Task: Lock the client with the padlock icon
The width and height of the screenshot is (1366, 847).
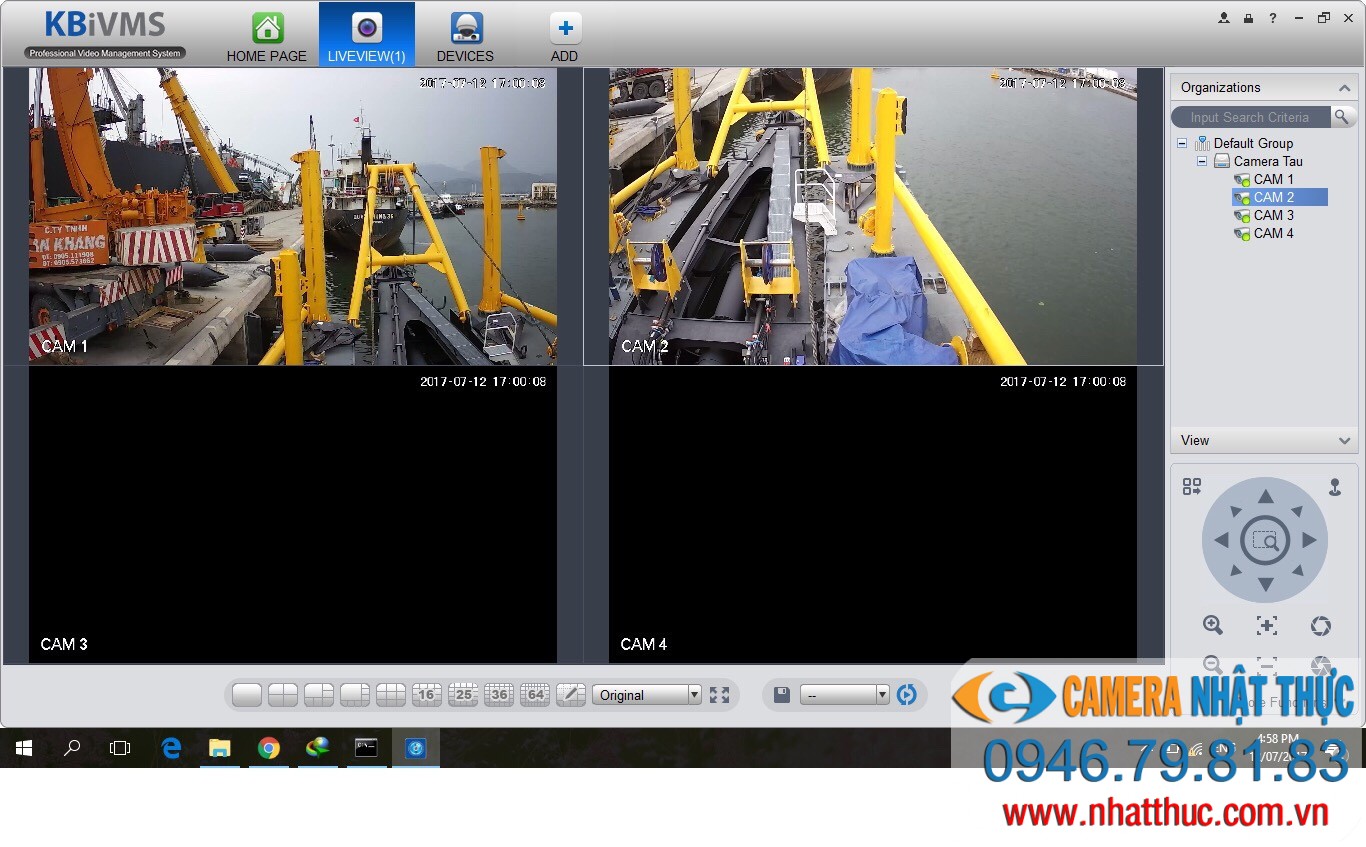Action: pyautogui.click(x=1248, y=18)
